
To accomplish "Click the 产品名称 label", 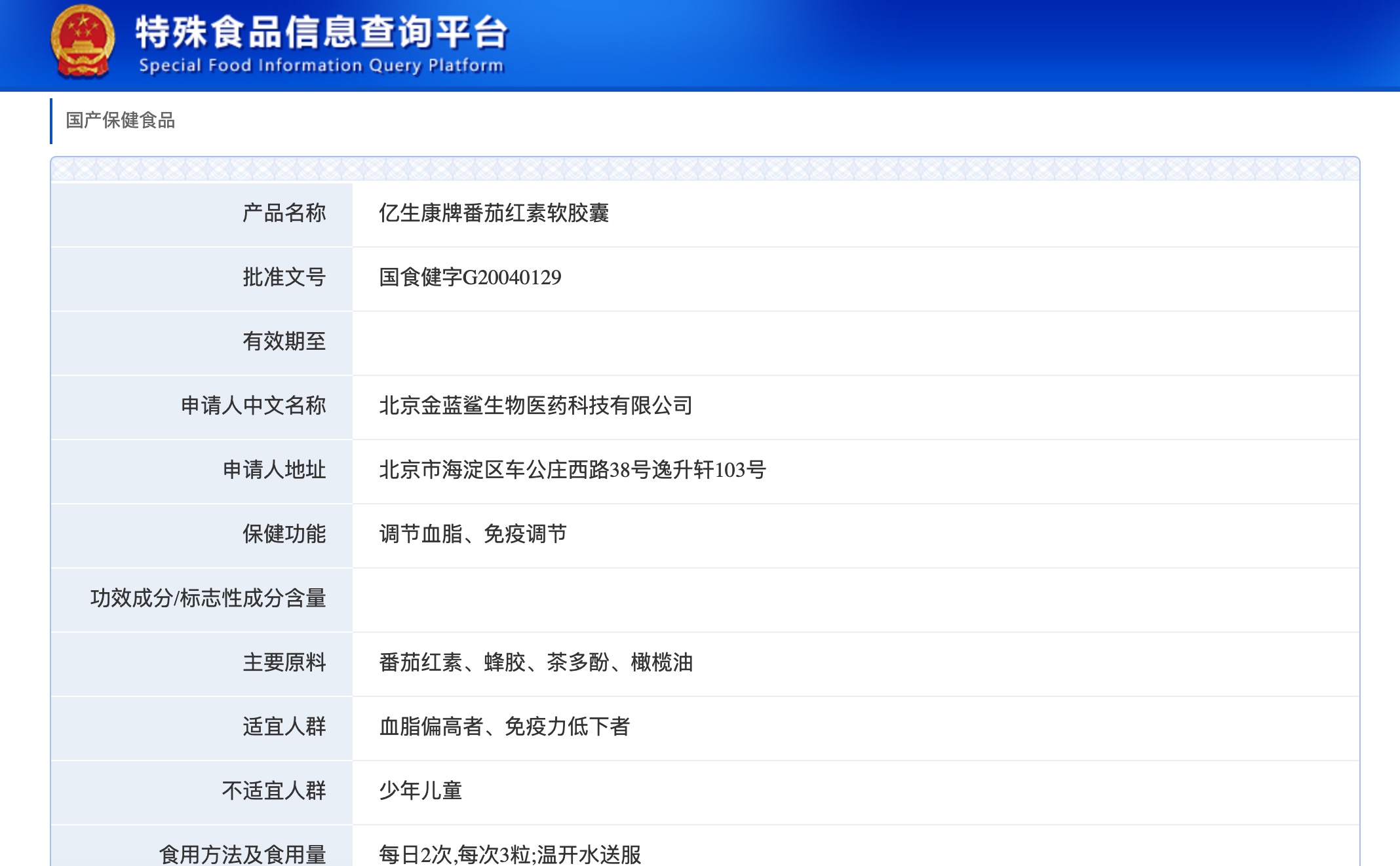I will pos(284,213).
